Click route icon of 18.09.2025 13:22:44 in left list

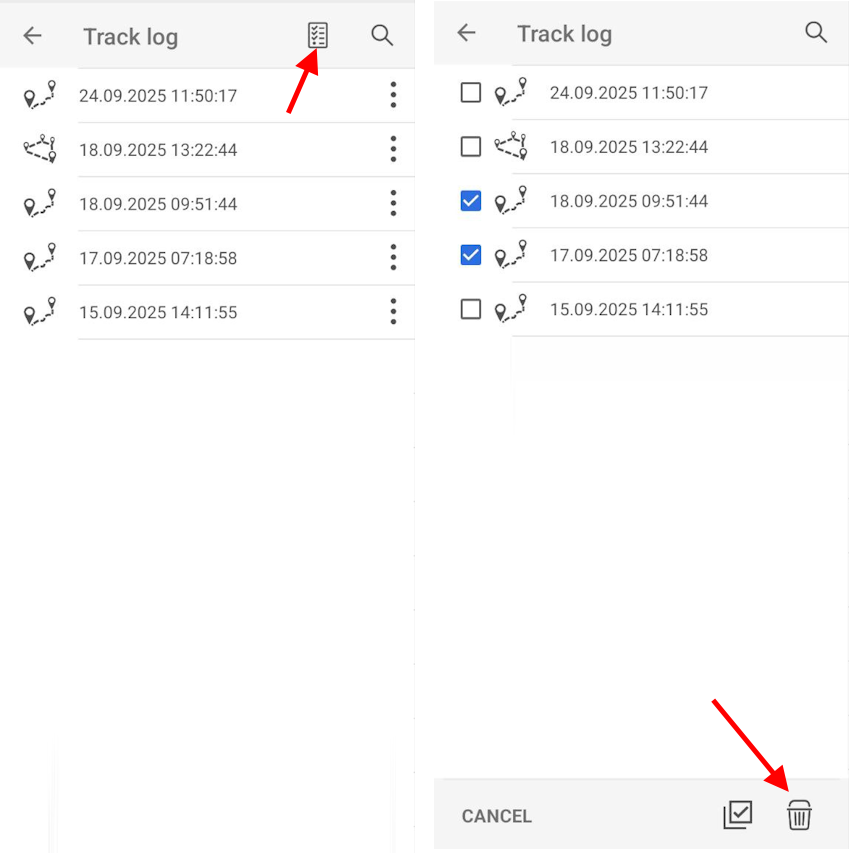point(40,150)
